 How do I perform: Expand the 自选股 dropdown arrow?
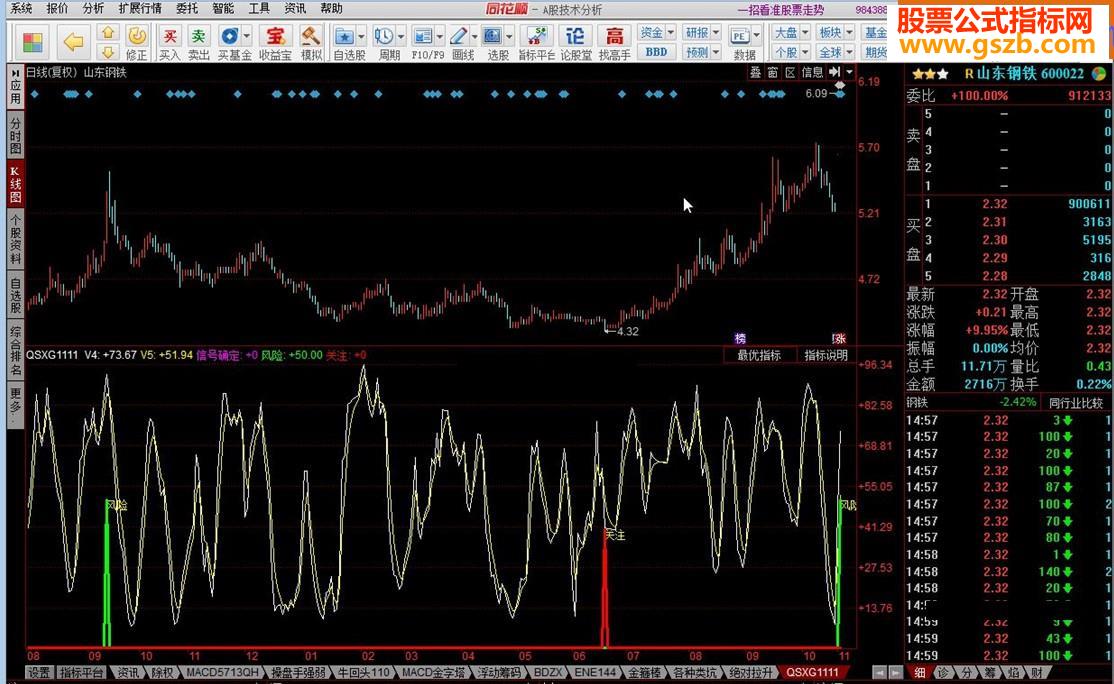361,35
